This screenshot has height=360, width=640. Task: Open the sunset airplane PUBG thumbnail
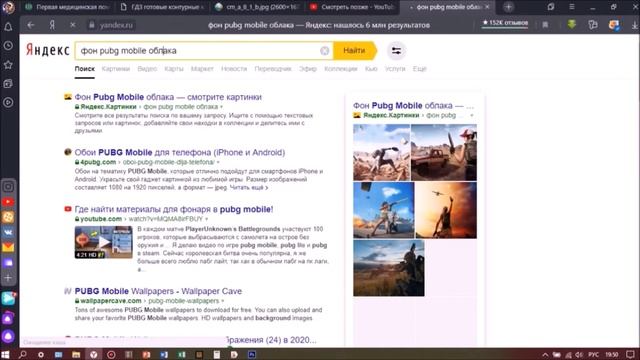tap(446, 210)
